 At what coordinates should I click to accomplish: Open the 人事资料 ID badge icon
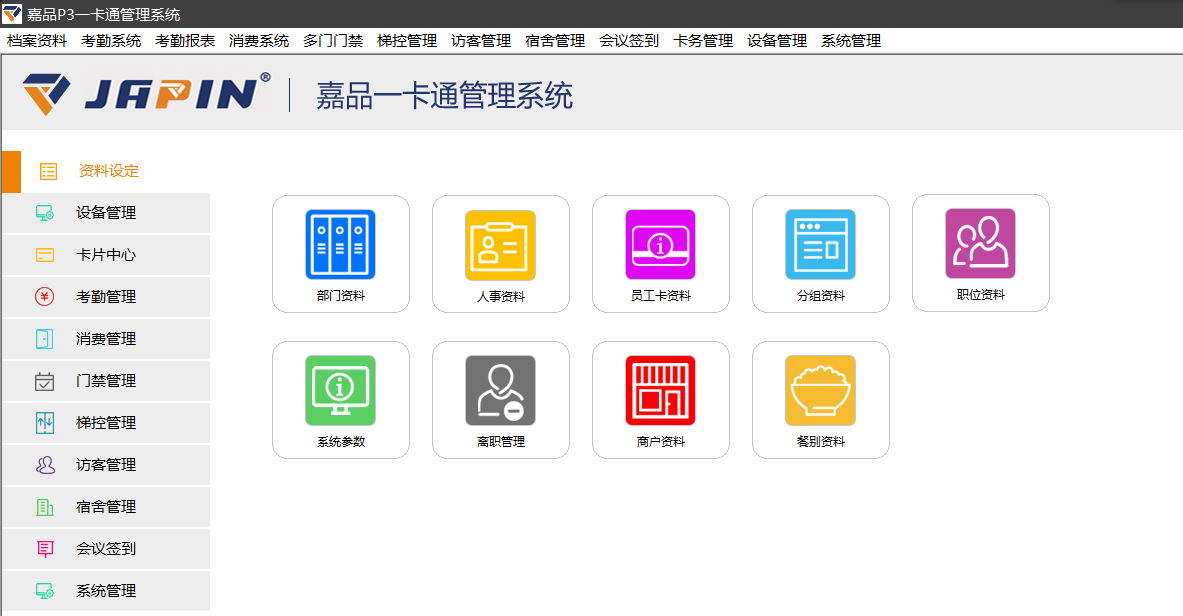(x=500, y=245)
